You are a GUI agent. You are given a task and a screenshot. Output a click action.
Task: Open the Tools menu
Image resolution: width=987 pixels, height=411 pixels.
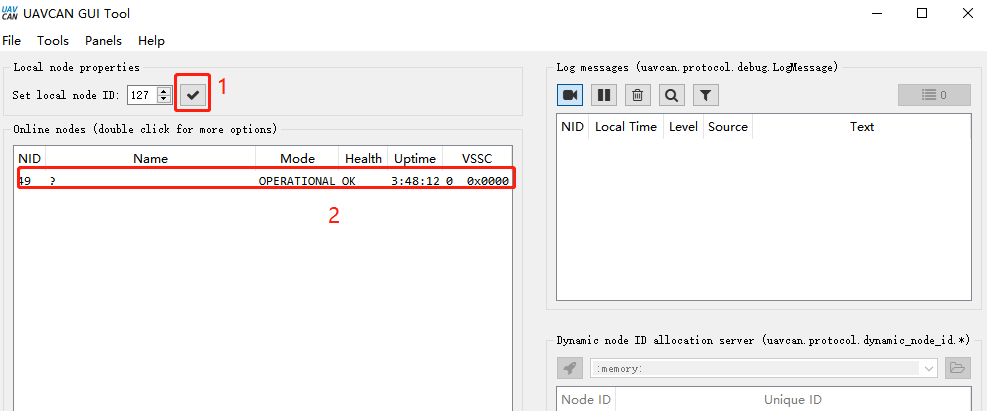click(53, 41)
